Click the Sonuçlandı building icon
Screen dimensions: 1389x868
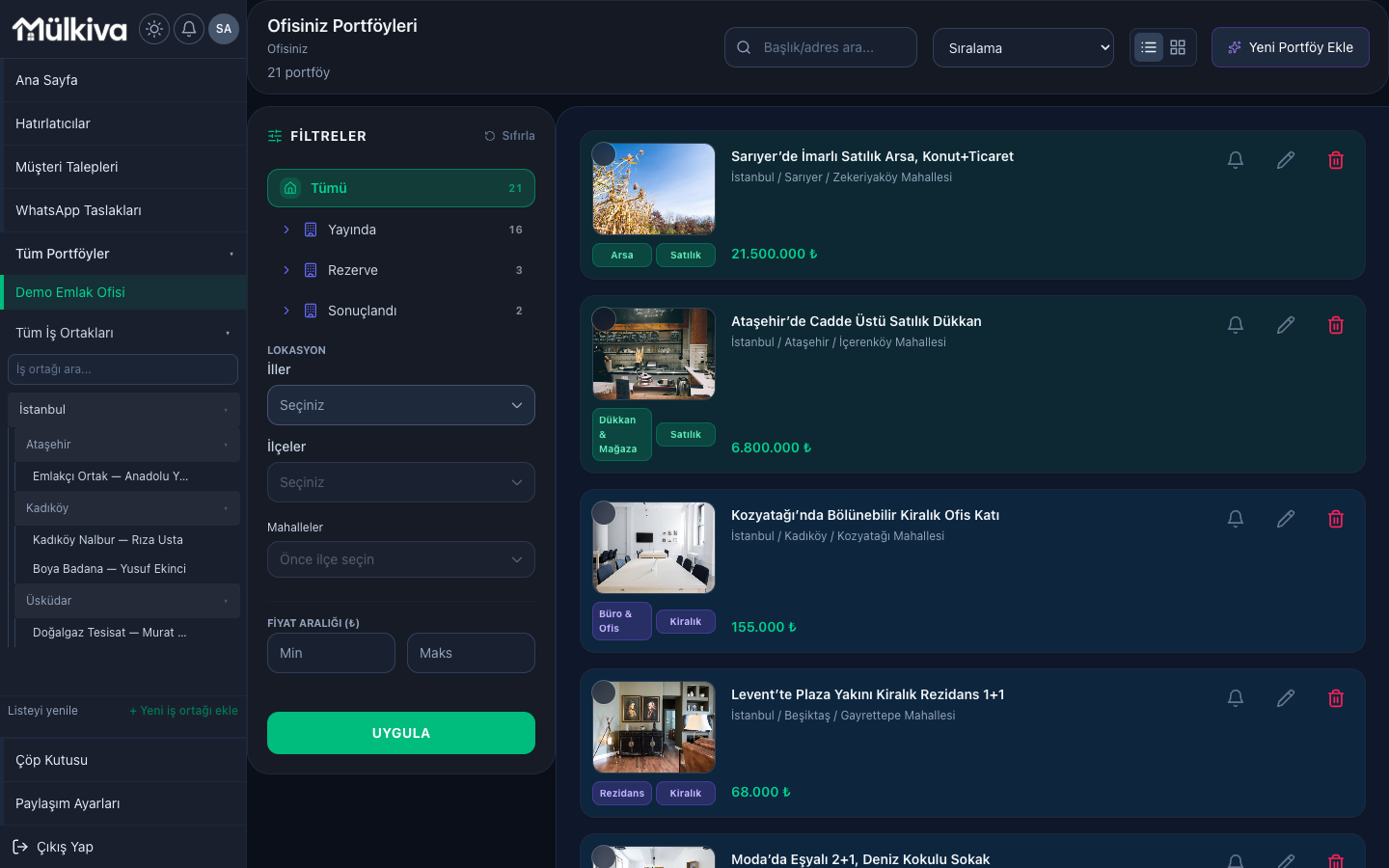[311, 311]
